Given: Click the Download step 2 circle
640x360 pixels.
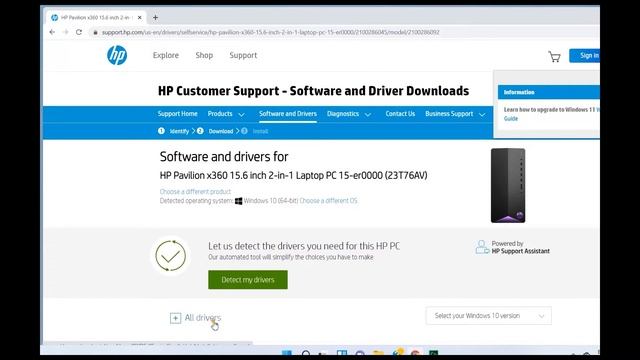Looking at the screenshot, I should pos(200,131).
